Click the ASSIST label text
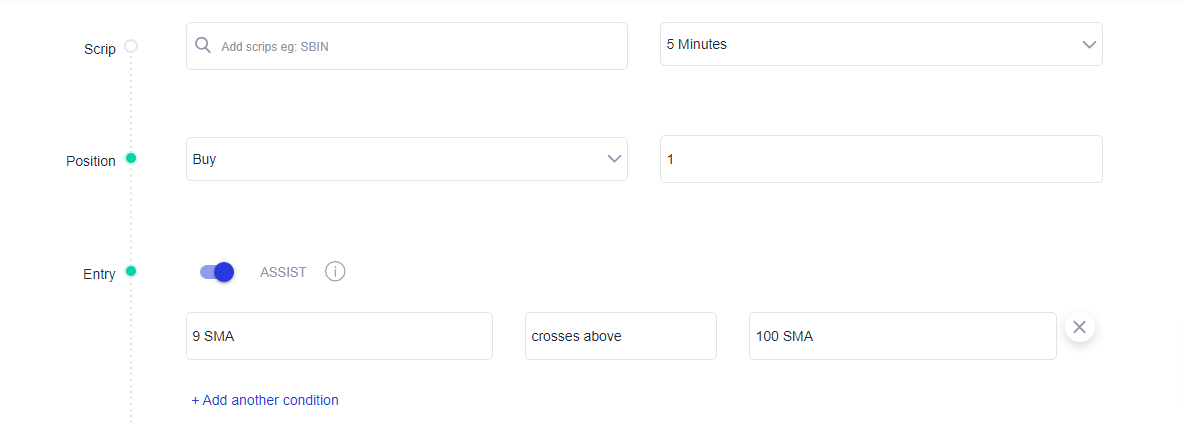Image resolution: width=1183 pixels, height=427 pixels. pos(283,272)
